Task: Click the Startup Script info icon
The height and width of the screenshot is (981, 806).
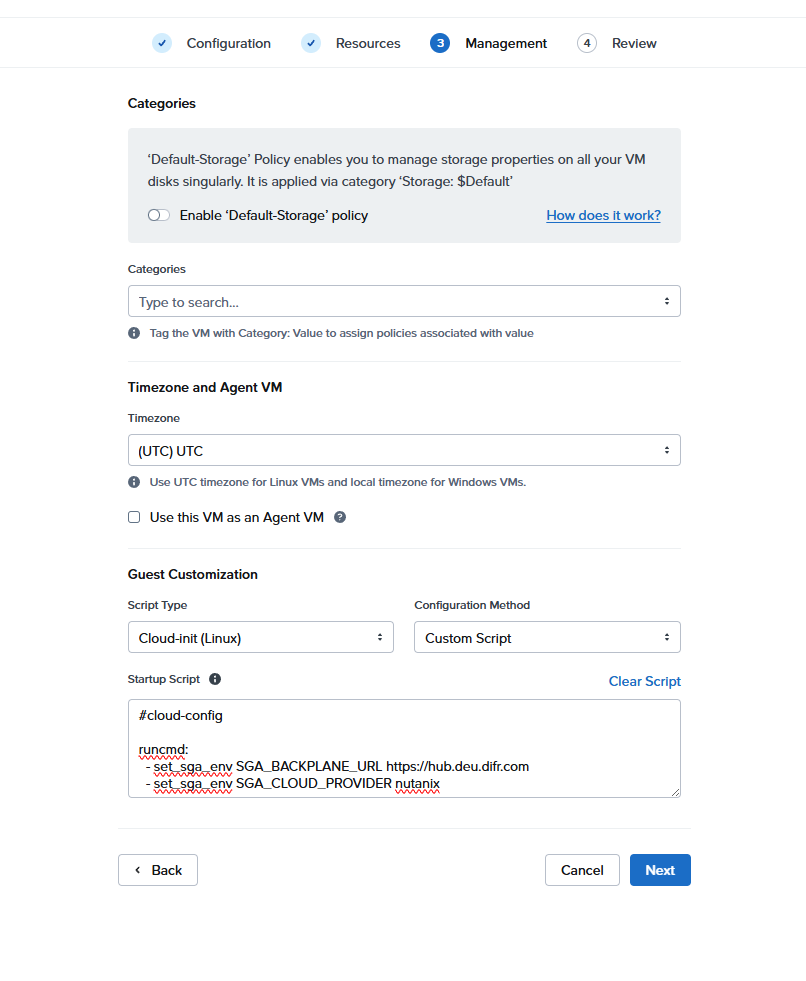Action: click(214, 679)
